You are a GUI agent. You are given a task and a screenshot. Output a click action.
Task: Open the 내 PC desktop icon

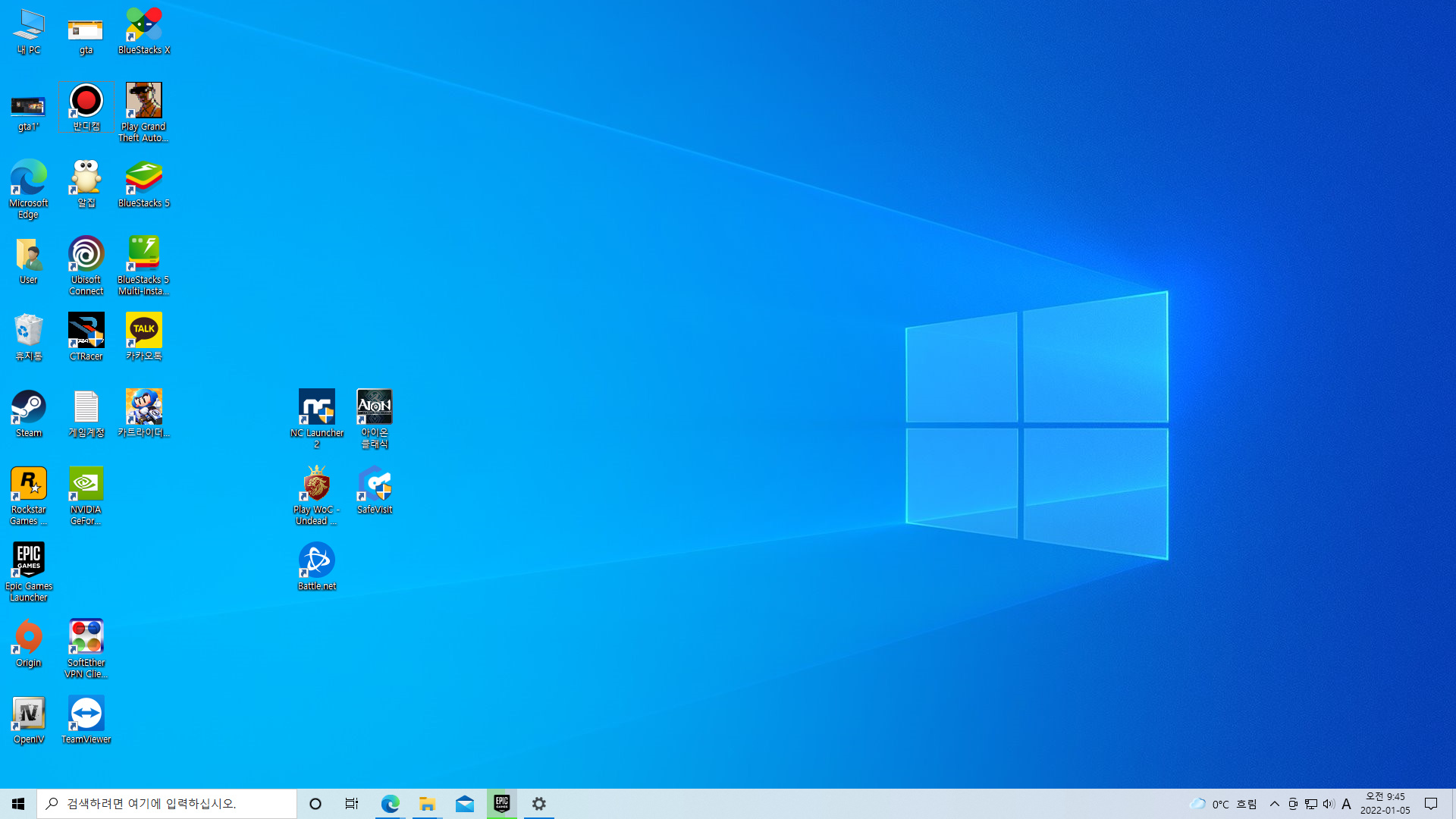pyautogui.click(x=29, y=32)
